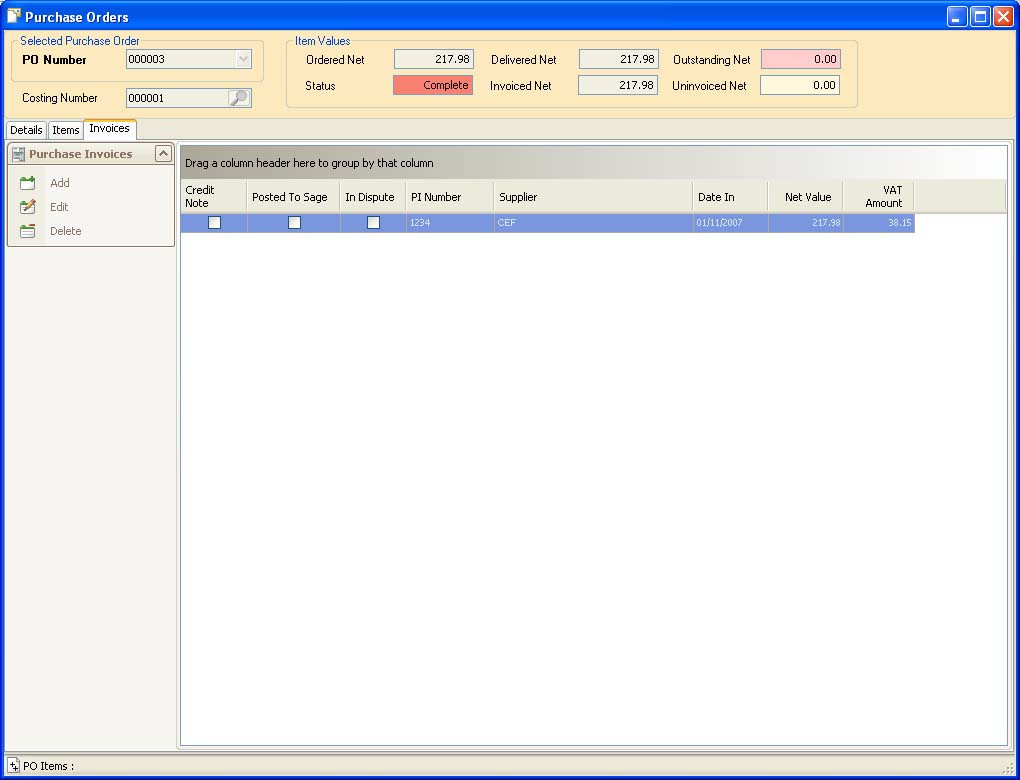Click the Add purchase invoice icon
The image size is (1020, 780).
tap(27, 183)
